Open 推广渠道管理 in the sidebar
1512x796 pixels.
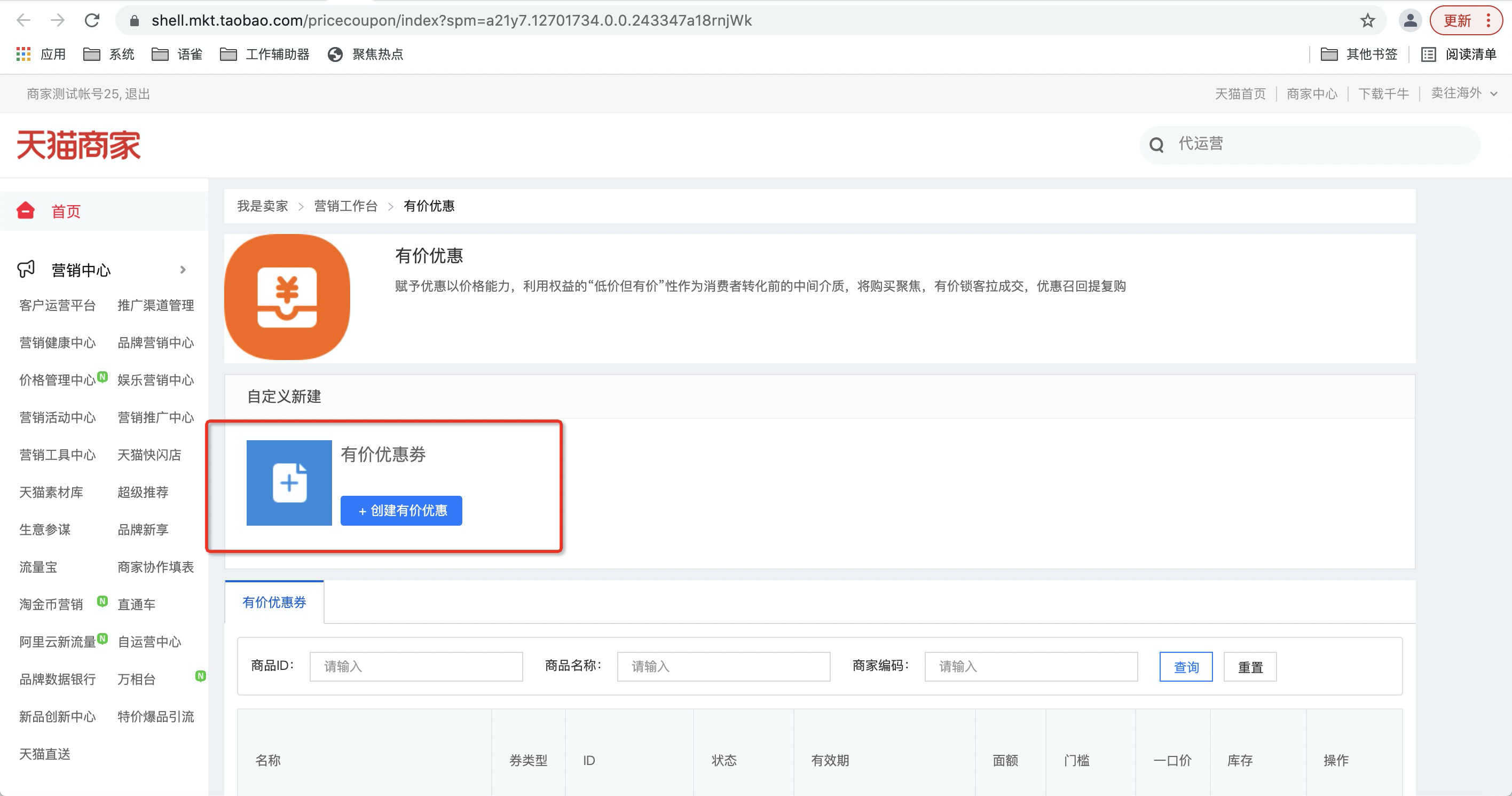155,306
